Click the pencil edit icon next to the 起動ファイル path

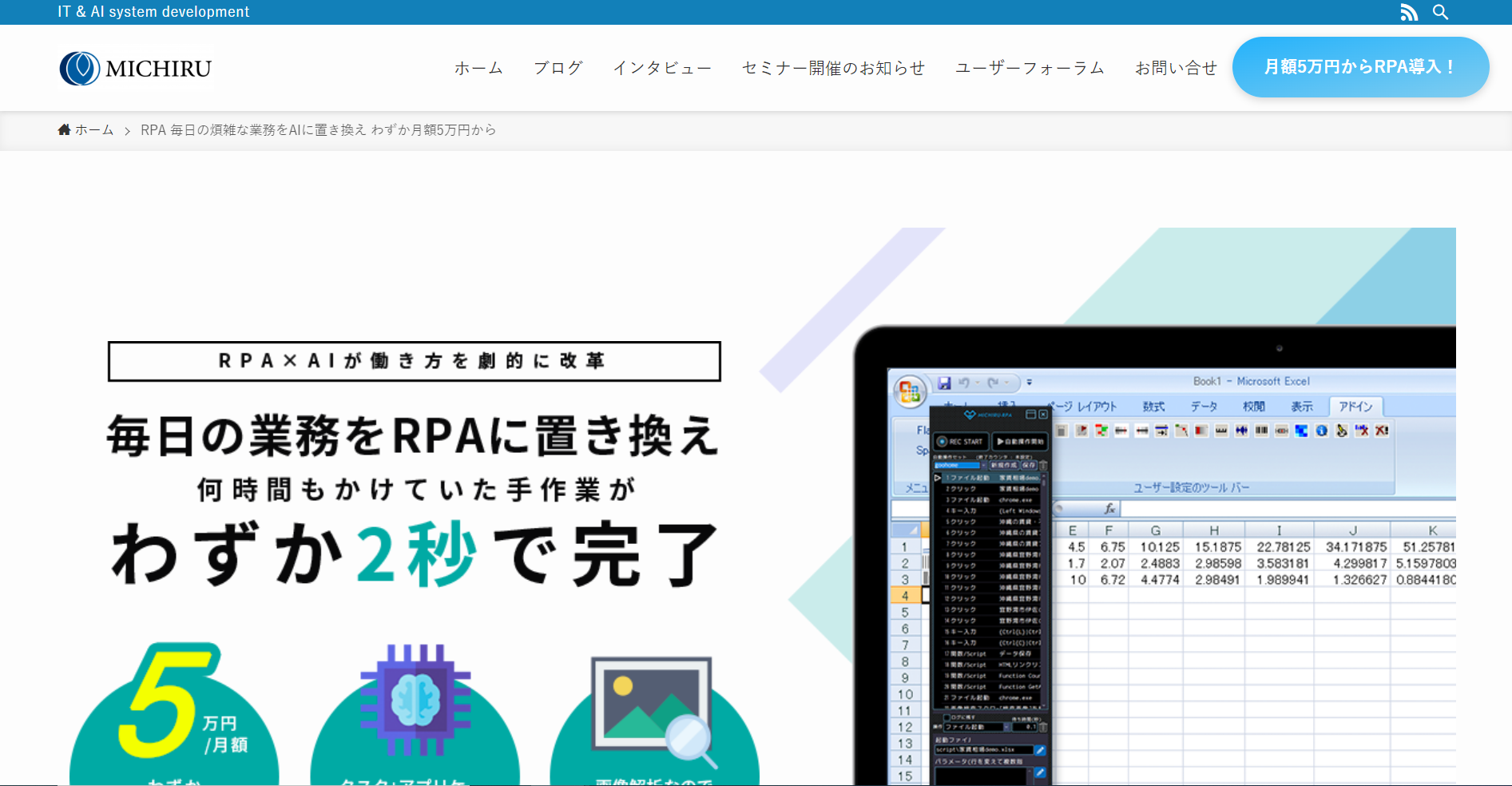click(1040, 750)
